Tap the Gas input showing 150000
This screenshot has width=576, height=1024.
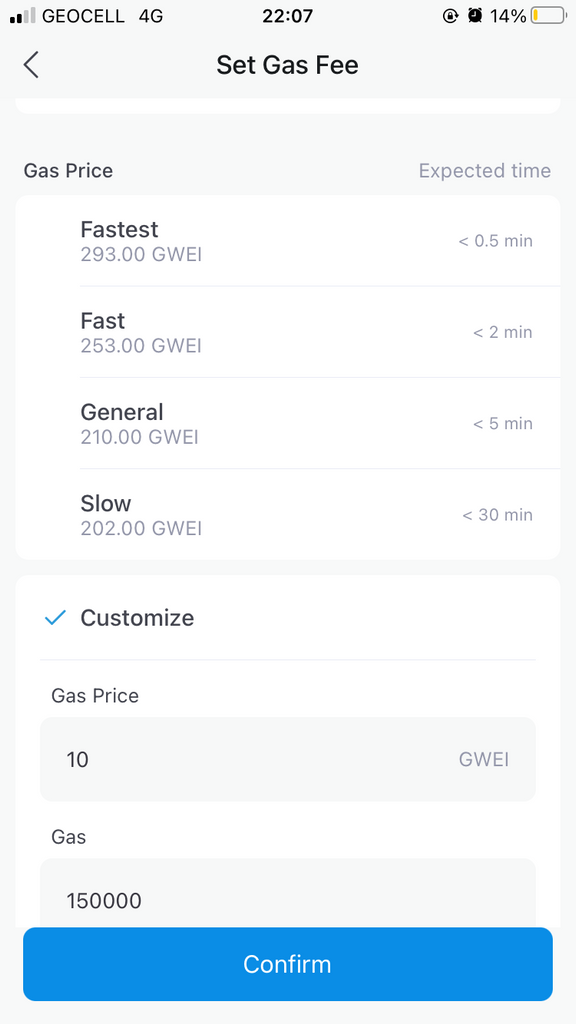pos(287,893)
